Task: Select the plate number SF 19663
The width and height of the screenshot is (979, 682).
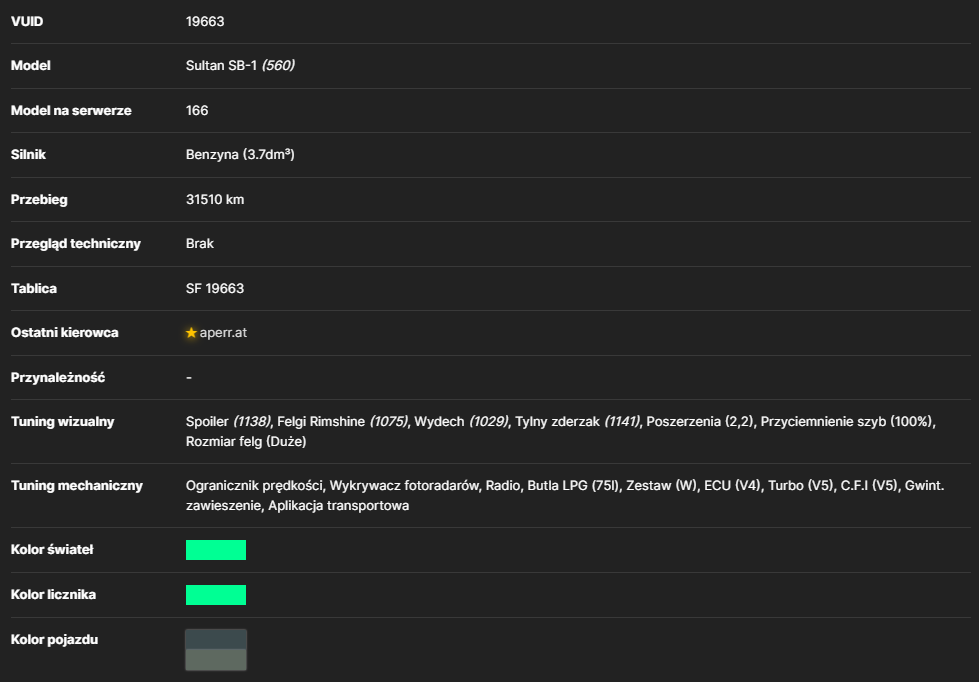Action: [215, 289]
